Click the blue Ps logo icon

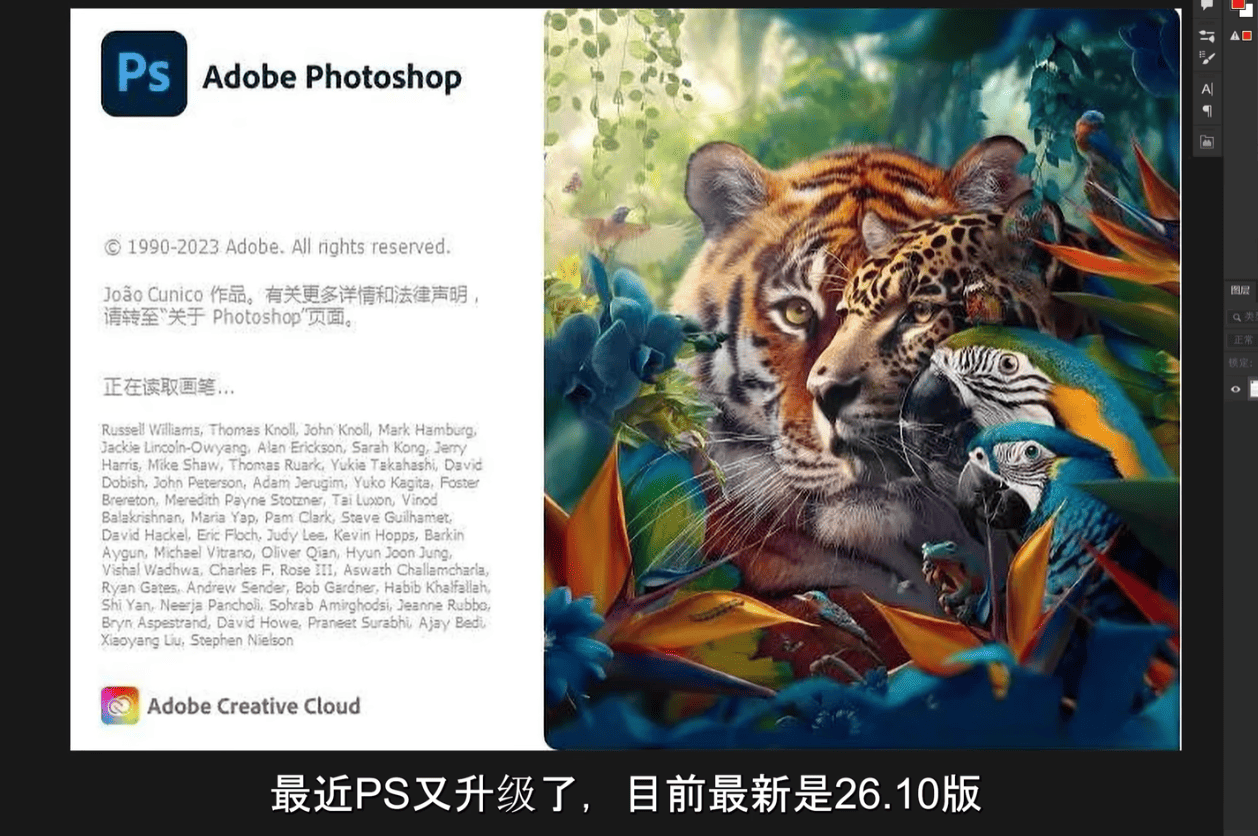tap(144, 73)
